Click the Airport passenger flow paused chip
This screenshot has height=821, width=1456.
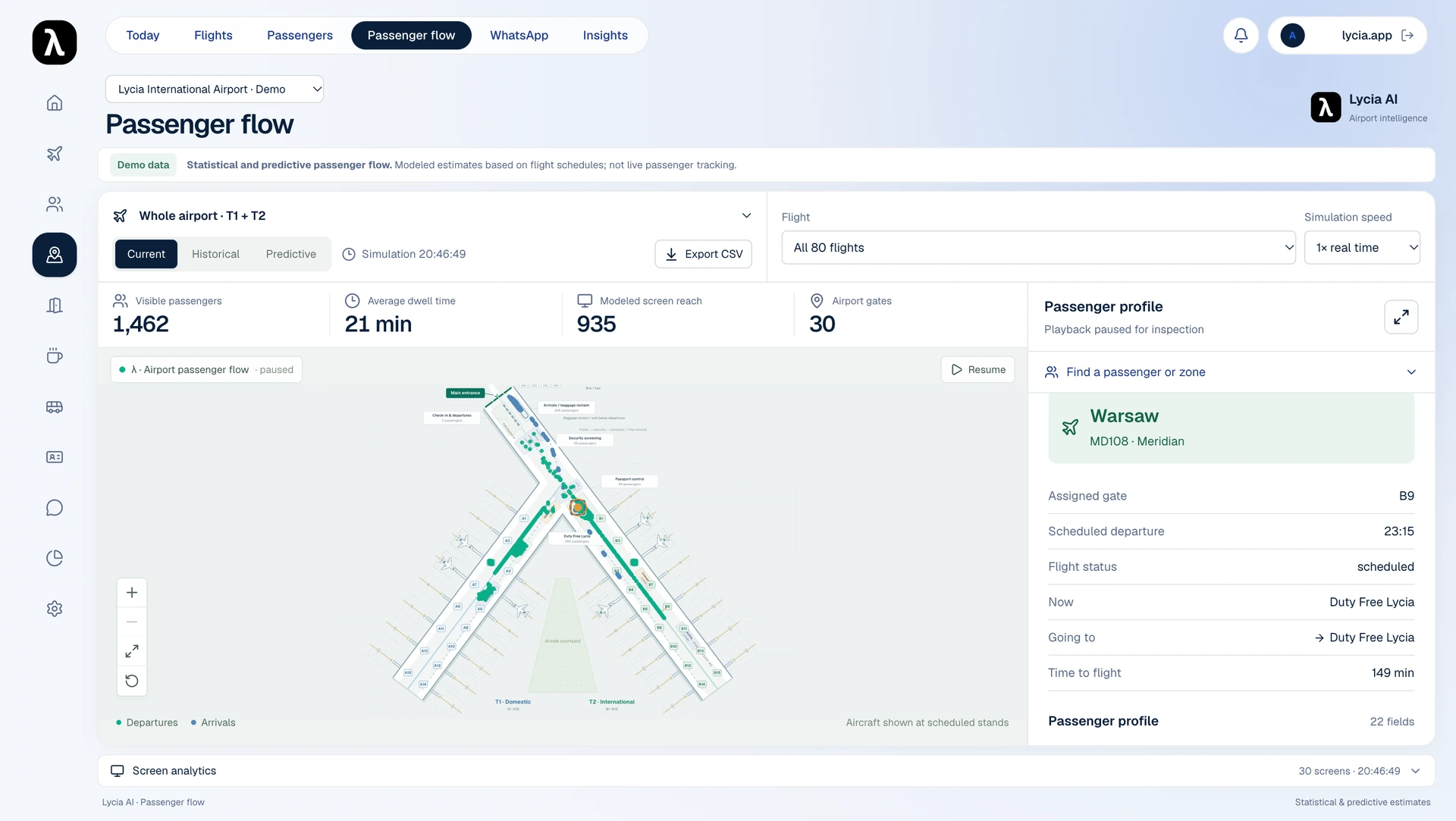tap(206, 370)
